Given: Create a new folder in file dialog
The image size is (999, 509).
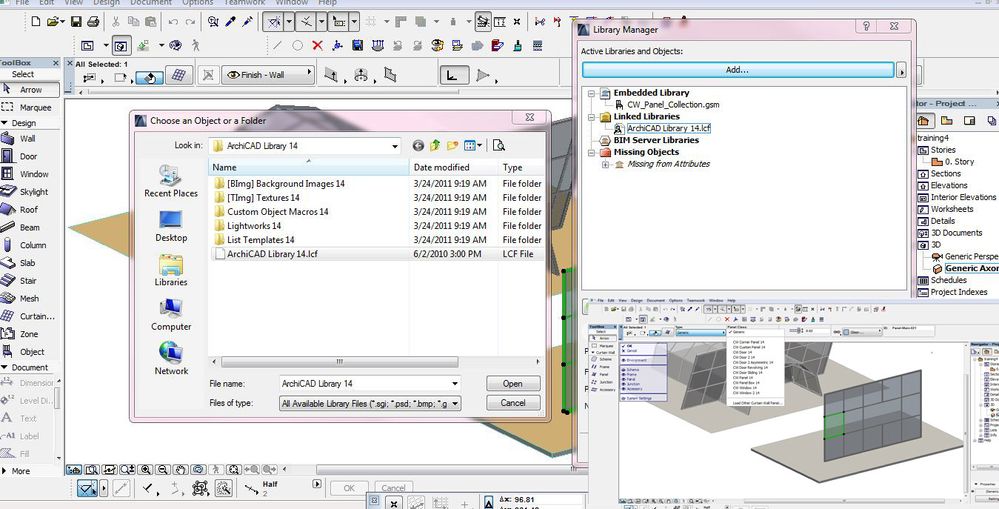Looking at the screenshot, I should (x=453, y=146).
